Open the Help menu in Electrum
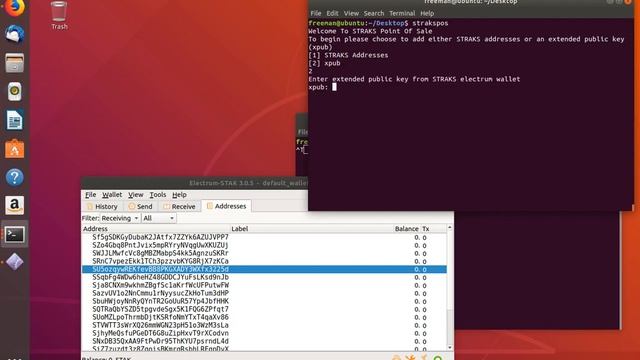This screenshot has height=360, width=640. click(179, 195)
